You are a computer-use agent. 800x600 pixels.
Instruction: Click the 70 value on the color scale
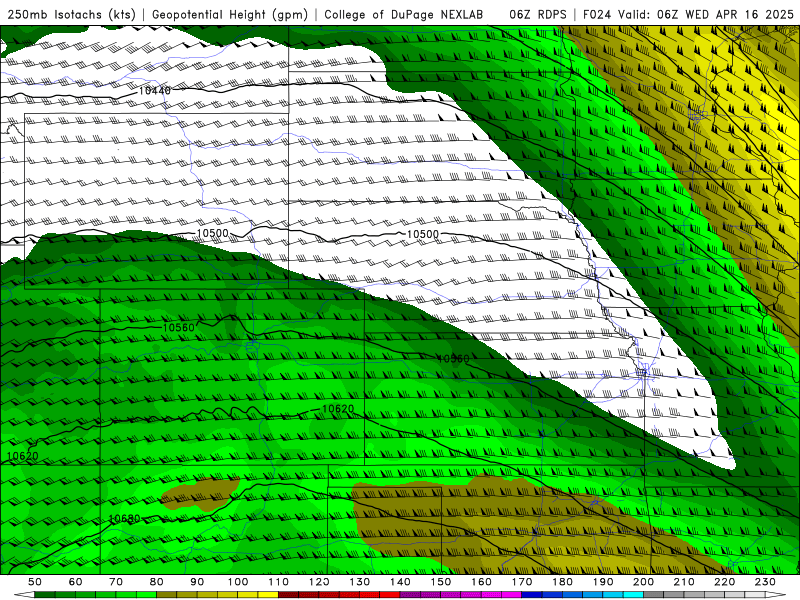point(116,582)
